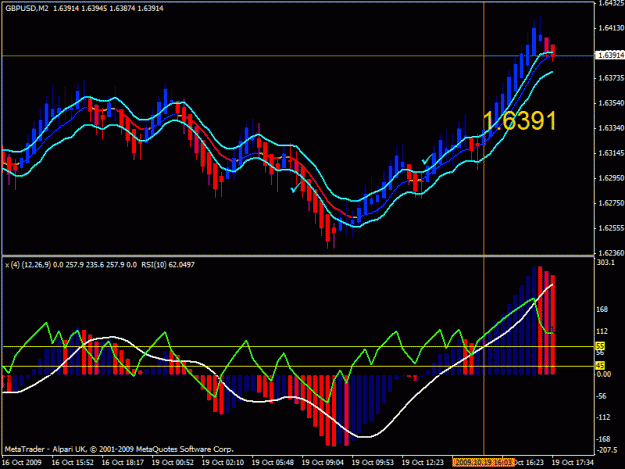Image resolution: width=625 pixels, height=469 pixels.
Task: Click the 1.62555 price axis label
Action: [x=611, y=228]
